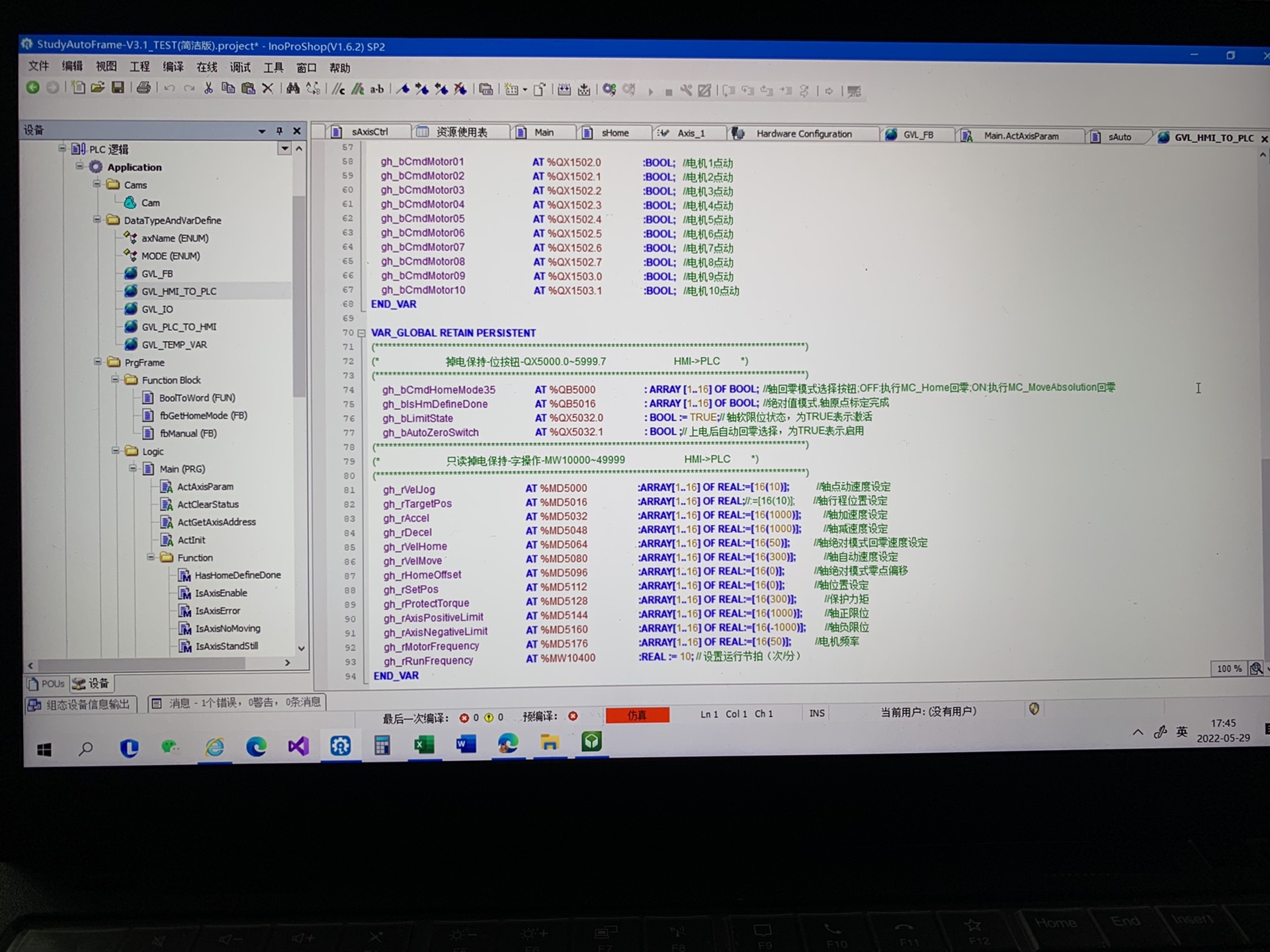Select GVL_PLC_TO_HMI in the tree
Viewport: 1270px width, 952px height.
click(179, 327)
